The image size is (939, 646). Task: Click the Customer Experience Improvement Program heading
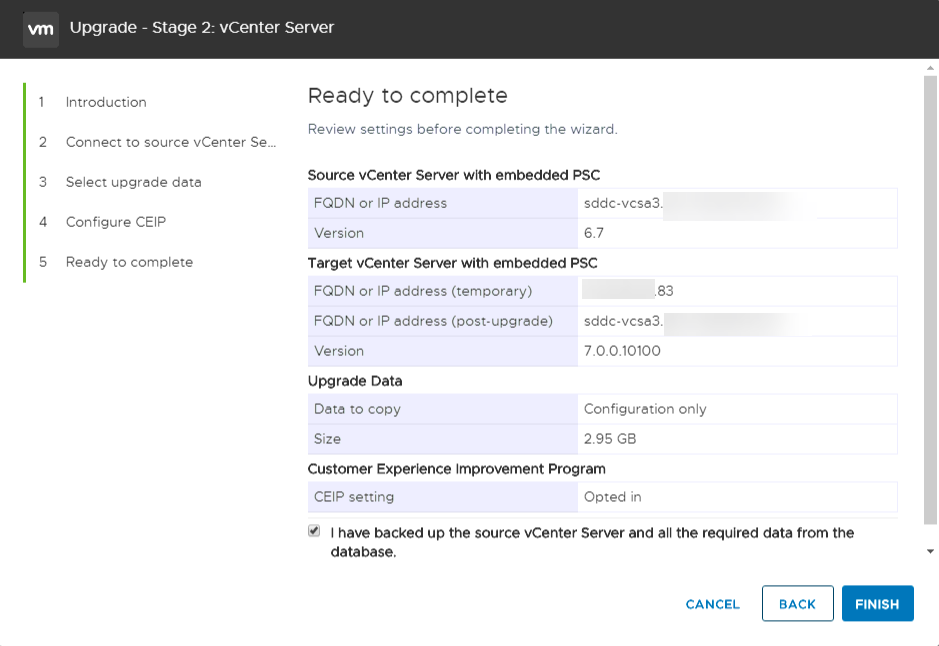click(x=456, y=469)
